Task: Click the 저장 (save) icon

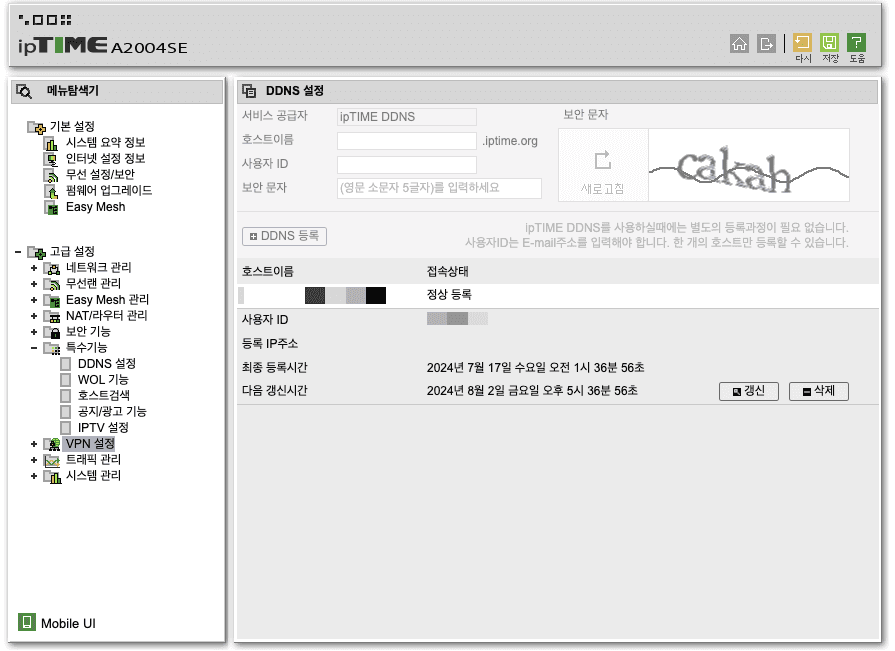Action: point(830,42)
